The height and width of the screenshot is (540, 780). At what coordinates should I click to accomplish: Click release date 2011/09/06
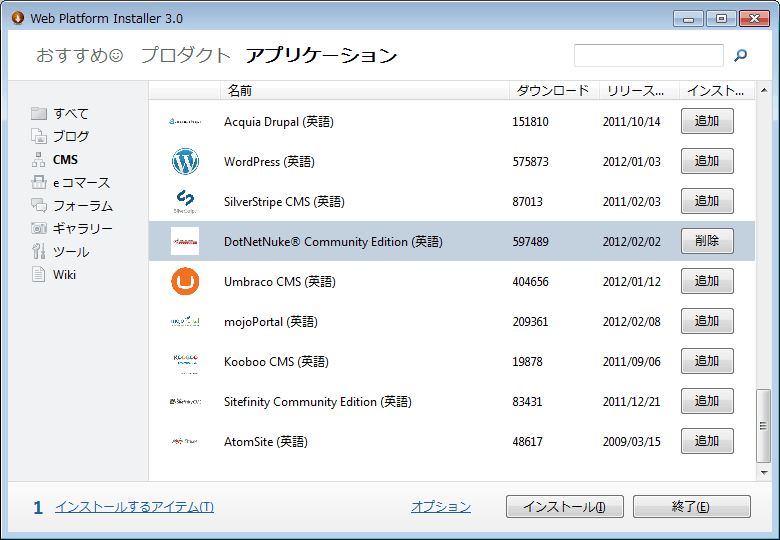(631, 361)
